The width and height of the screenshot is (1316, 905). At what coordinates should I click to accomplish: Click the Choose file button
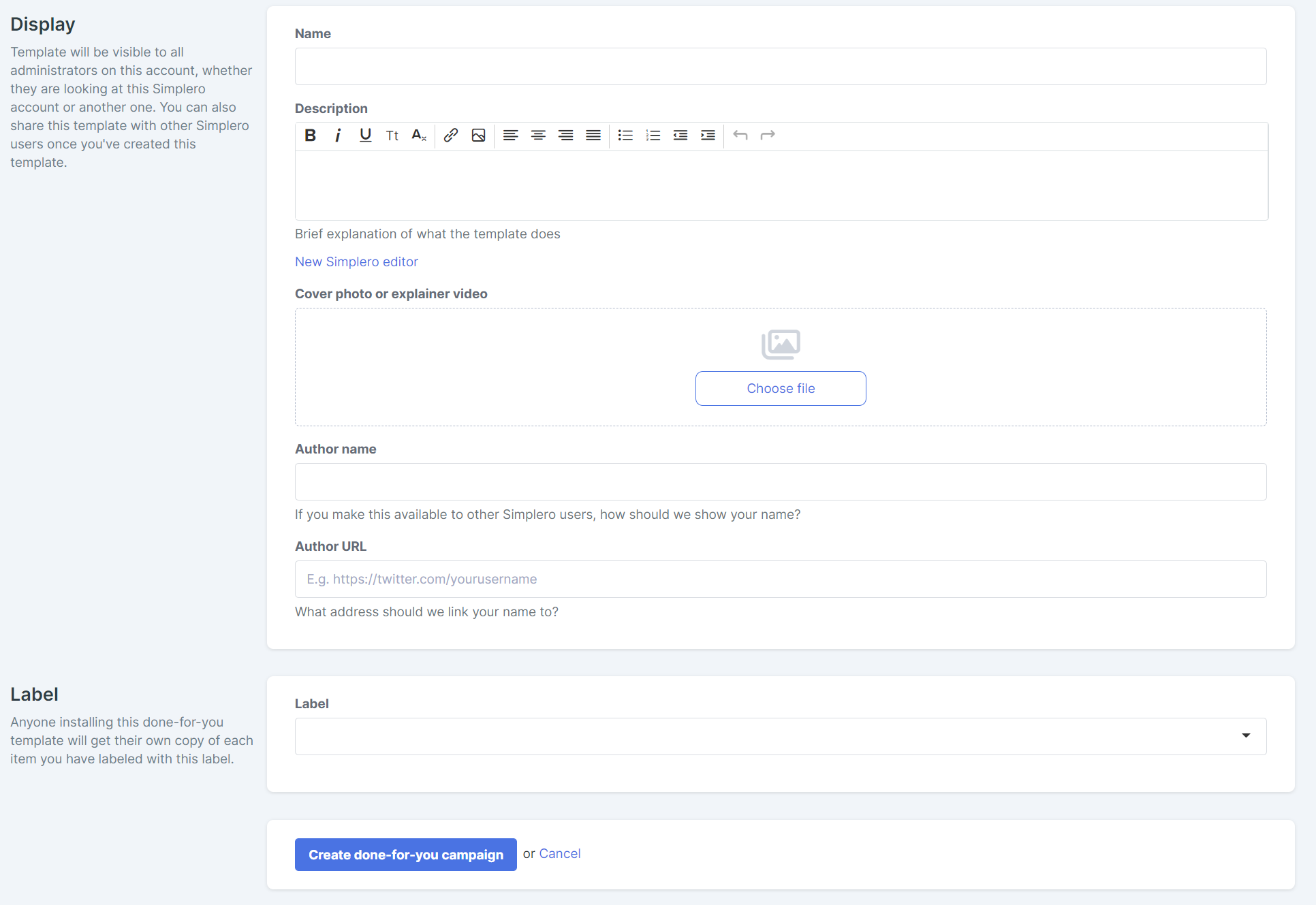[781, 388]
